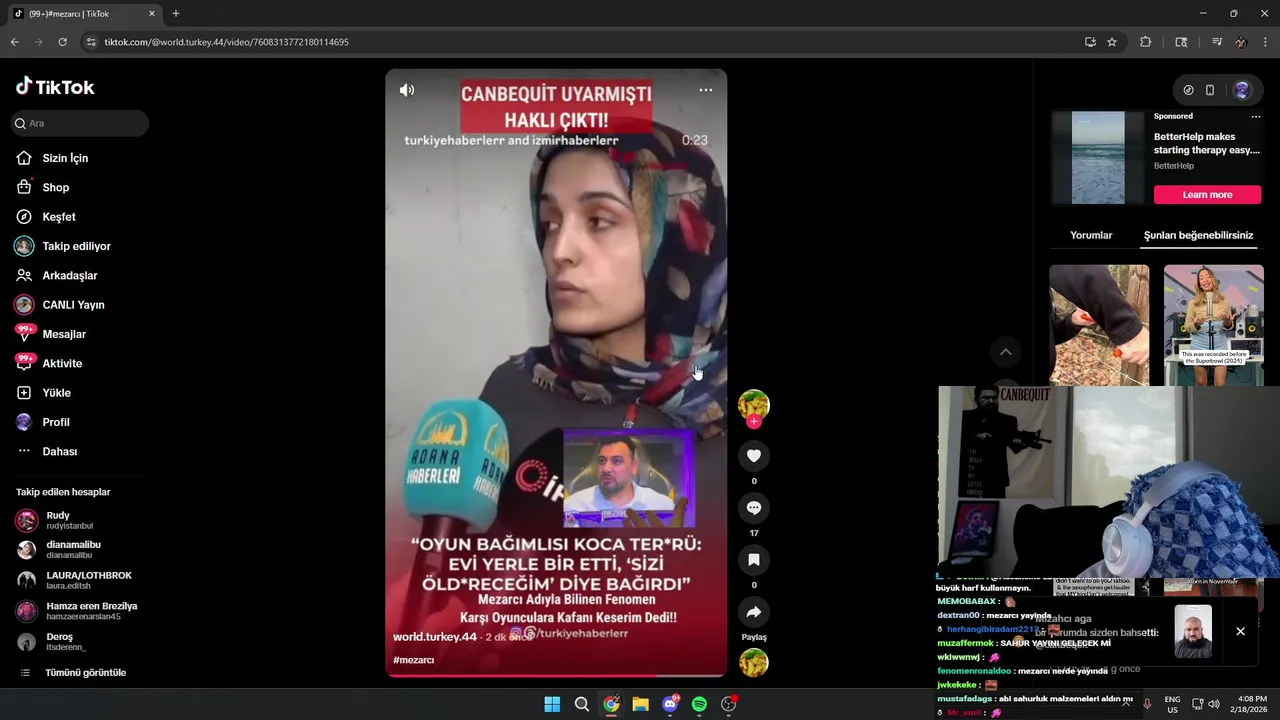Screen dimensions: 1280x720
Task: Open Hamza eren Brezilya account
Action: [x=78, y=611]
